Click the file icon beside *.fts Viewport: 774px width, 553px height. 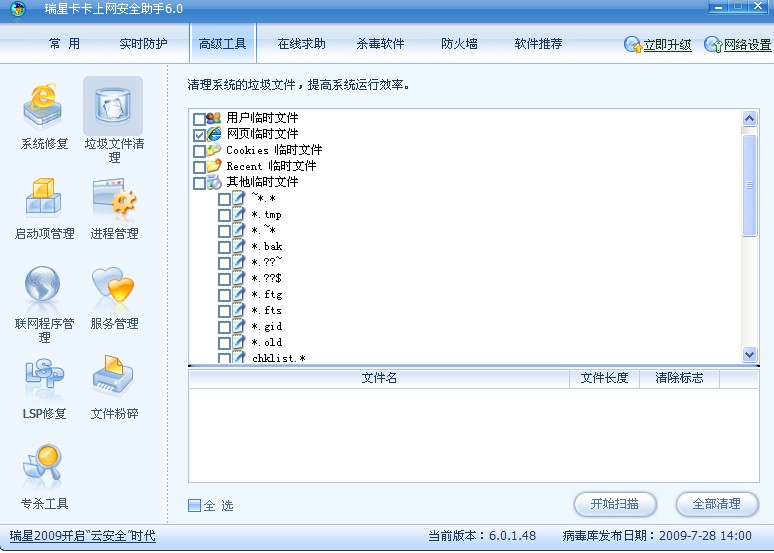click(238, 310)
